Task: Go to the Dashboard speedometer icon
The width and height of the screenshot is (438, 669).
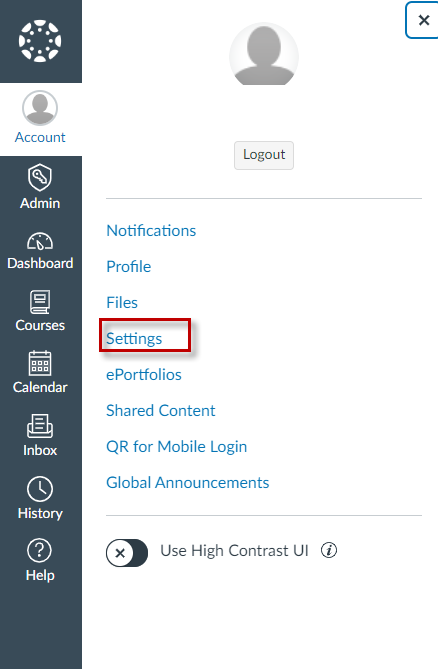Action: pos(40,241)
